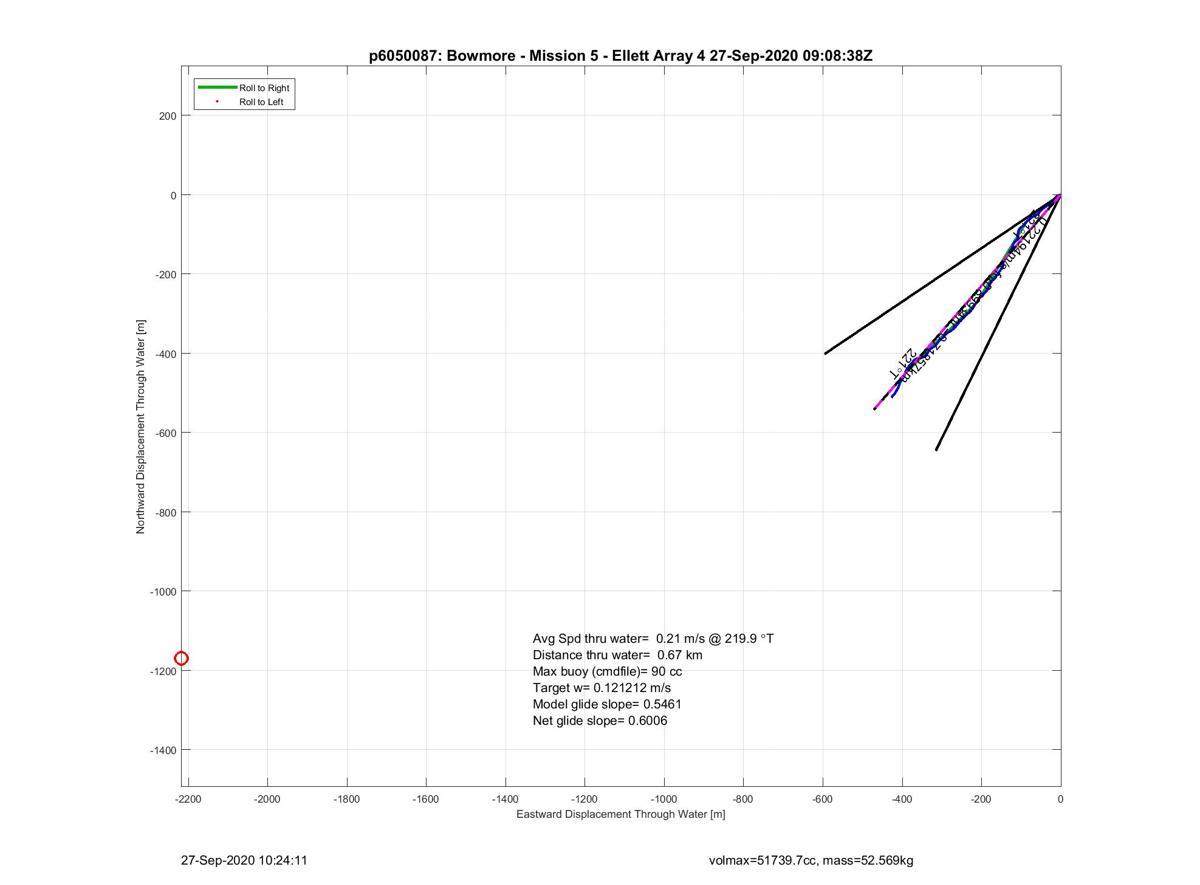
Task: Click the y-axis tick label -800
Action: point(165,512)
